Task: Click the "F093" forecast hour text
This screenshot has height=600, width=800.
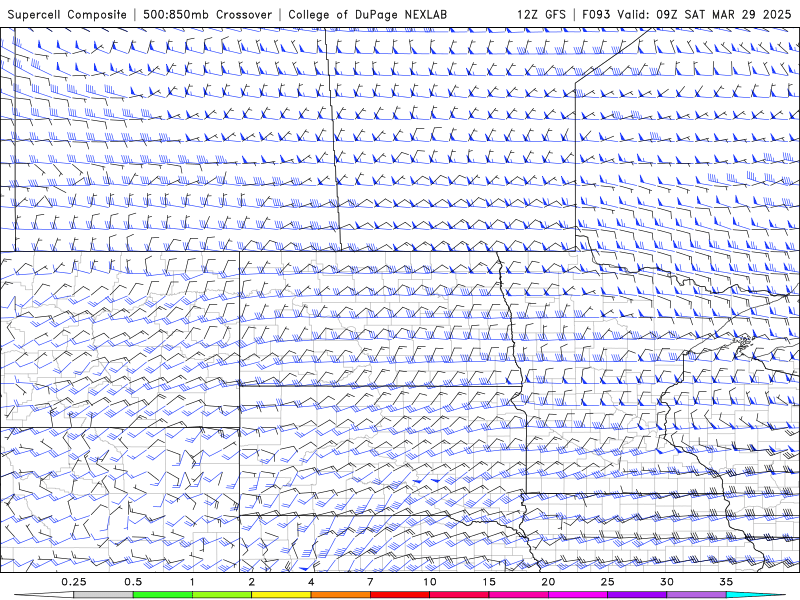Action: click(x=596, y=15)
